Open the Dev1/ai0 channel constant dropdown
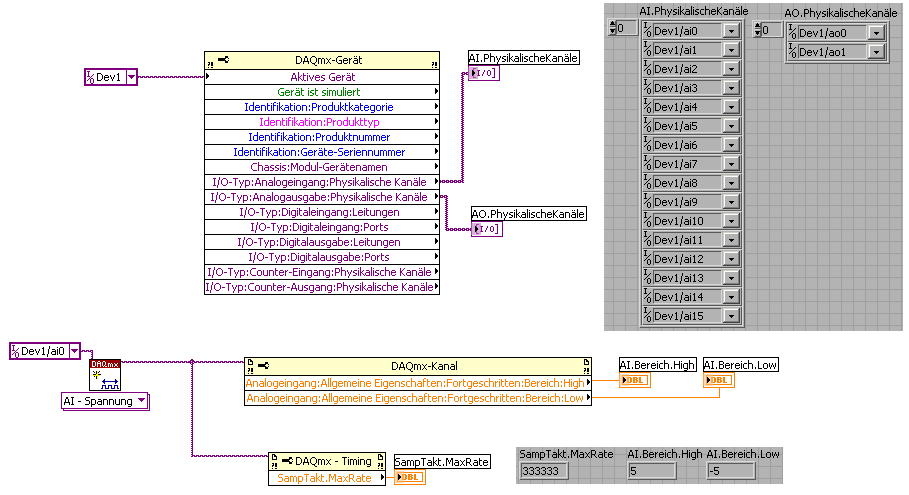Screen dimensions: 909x495 (75, 351)
